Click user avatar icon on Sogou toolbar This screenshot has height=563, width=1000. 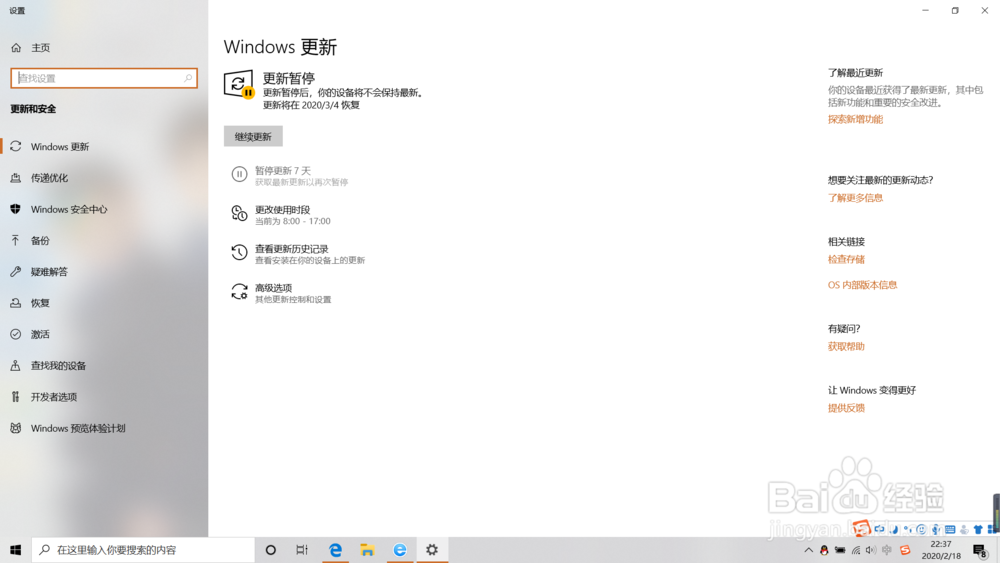point(964,530)
